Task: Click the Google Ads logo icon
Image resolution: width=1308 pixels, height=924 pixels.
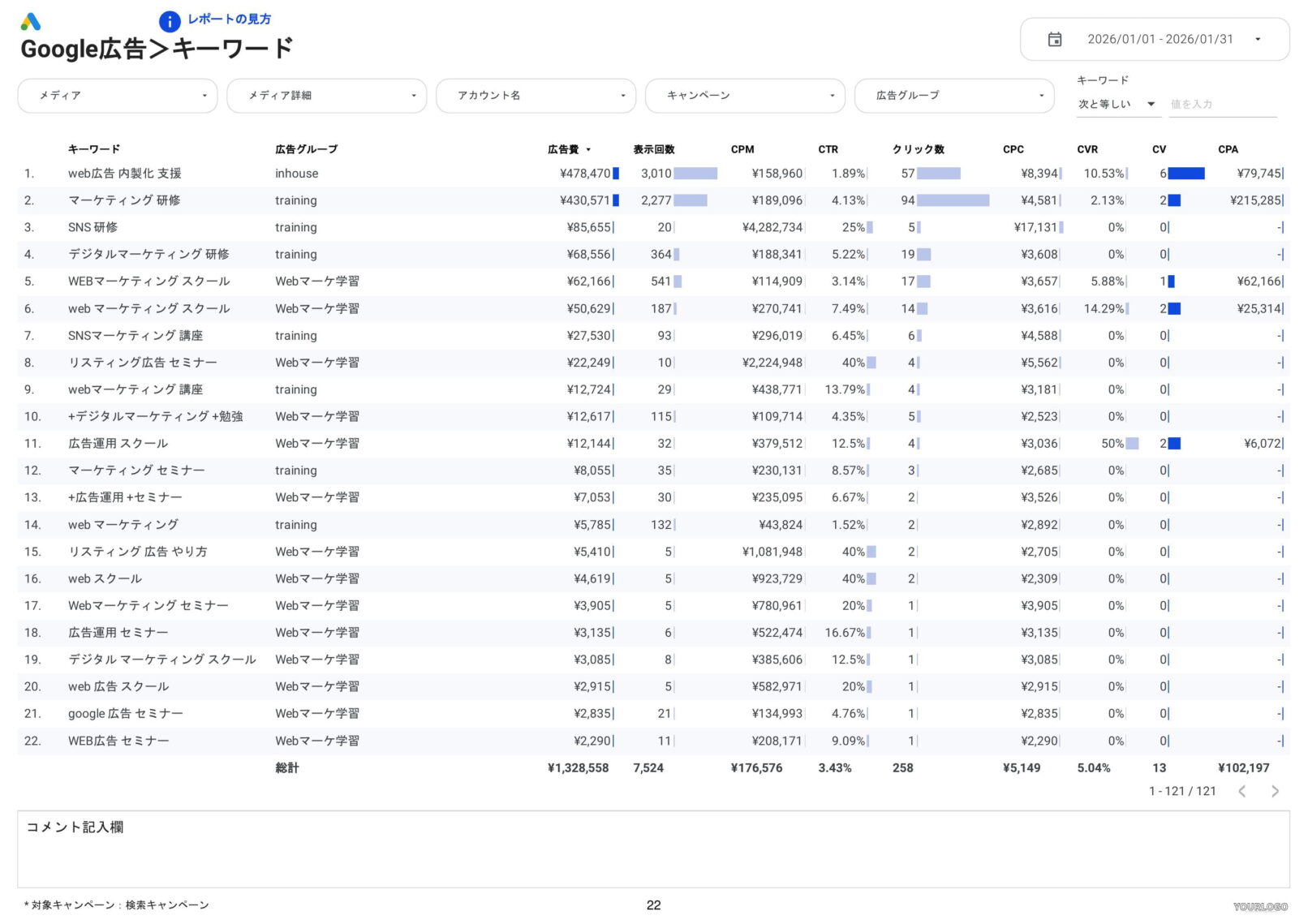Action: [31, 22]
